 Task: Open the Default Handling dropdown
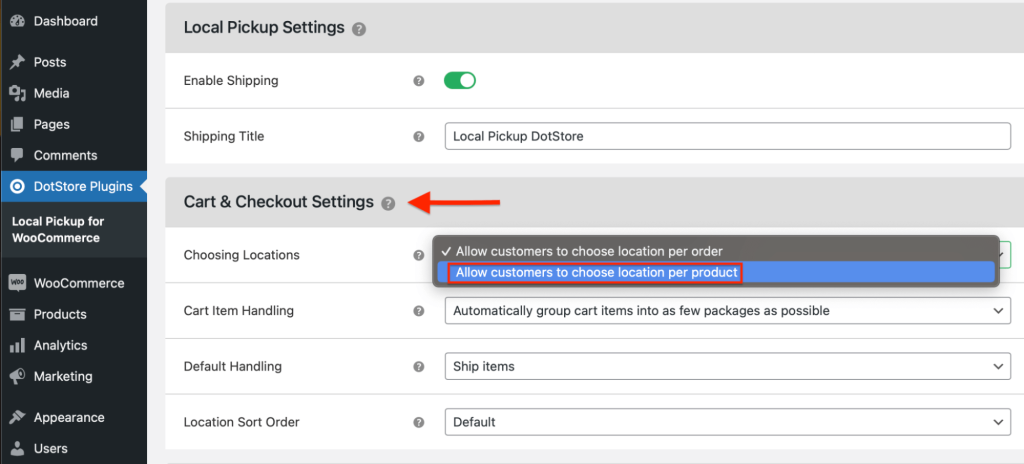click(728, 367)
